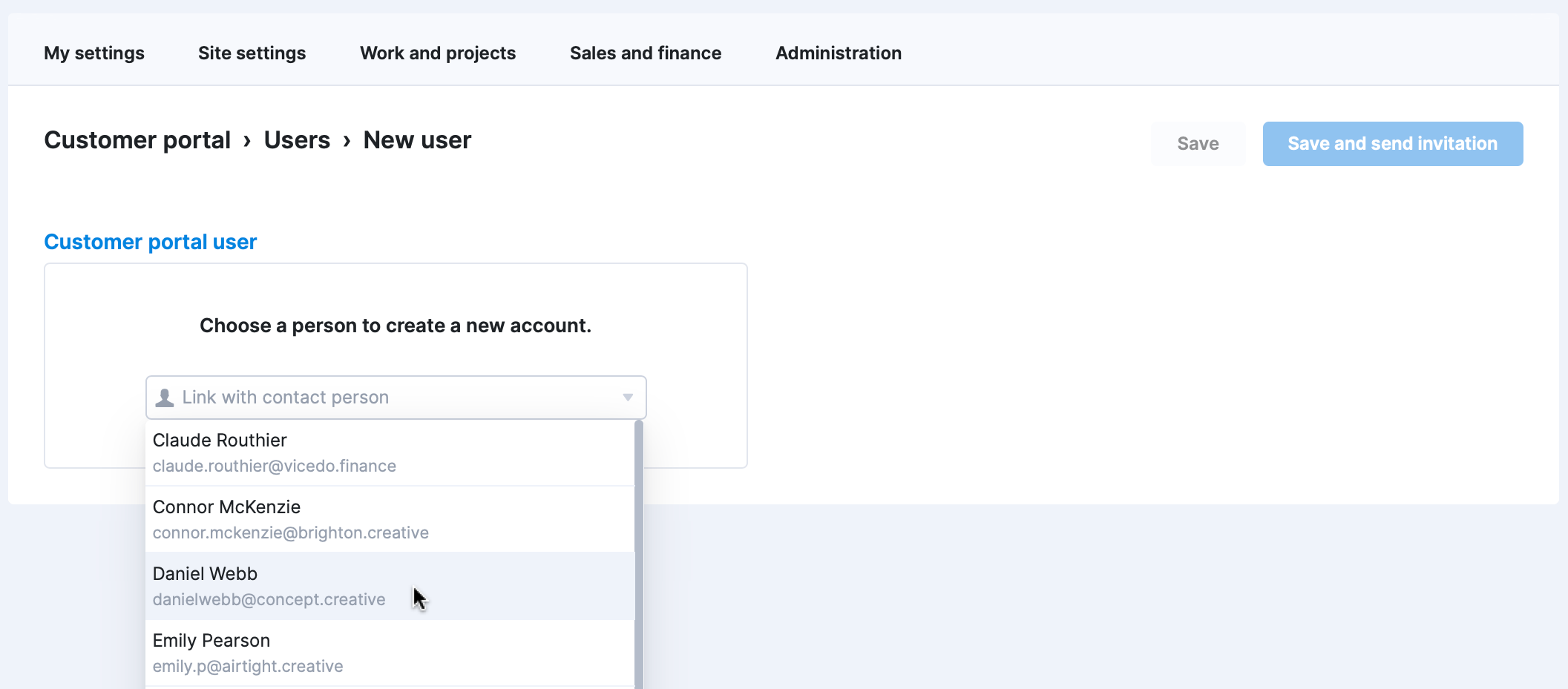Select Claude Routhier from the list
The width and height of the screenshot is (1568, 689).
[390, 453]
